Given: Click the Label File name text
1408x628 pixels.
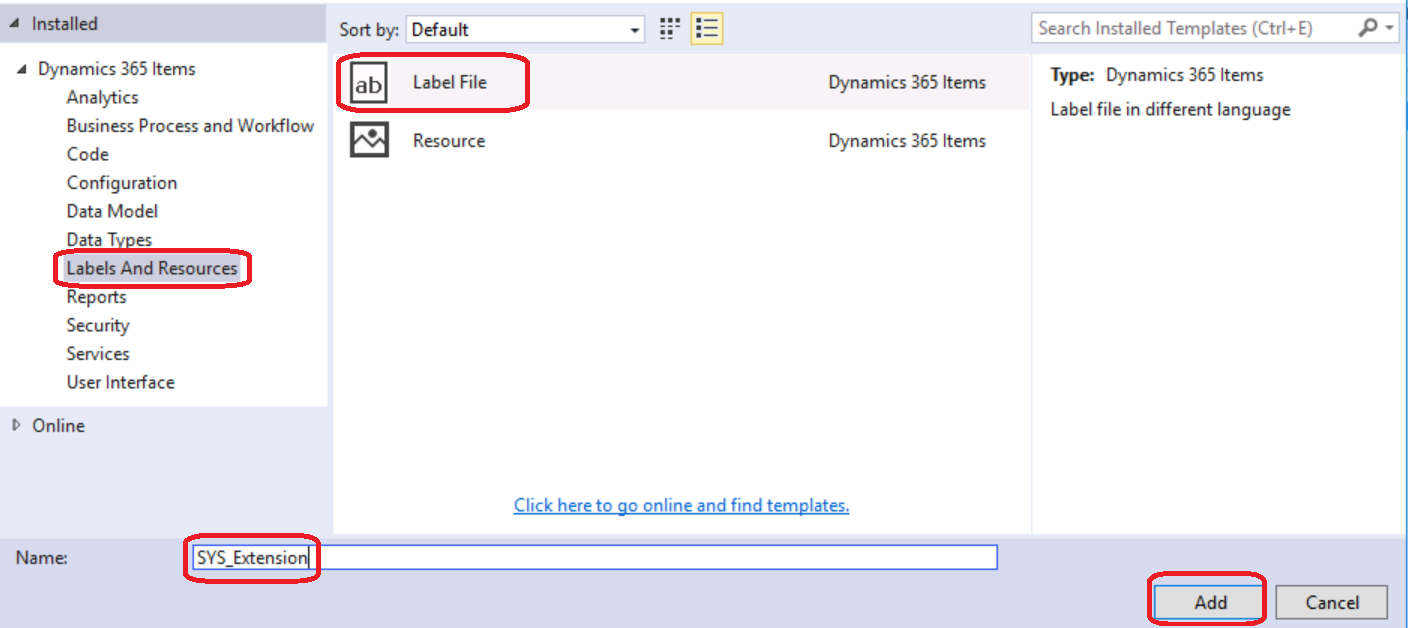Looking at the screenshot, I should coord(450,82).
